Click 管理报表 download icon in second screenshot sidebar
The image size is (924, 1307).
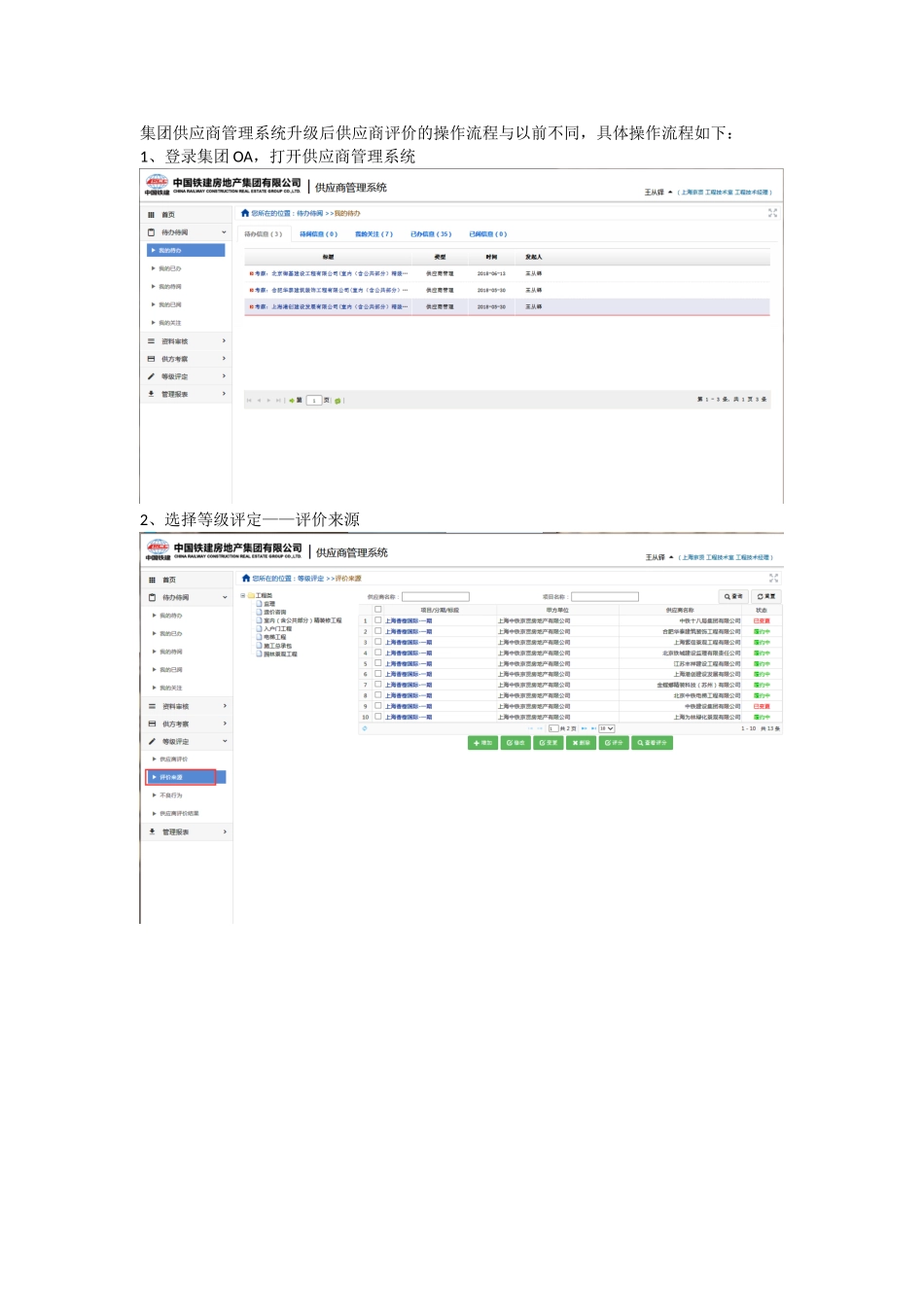[152, 831]
